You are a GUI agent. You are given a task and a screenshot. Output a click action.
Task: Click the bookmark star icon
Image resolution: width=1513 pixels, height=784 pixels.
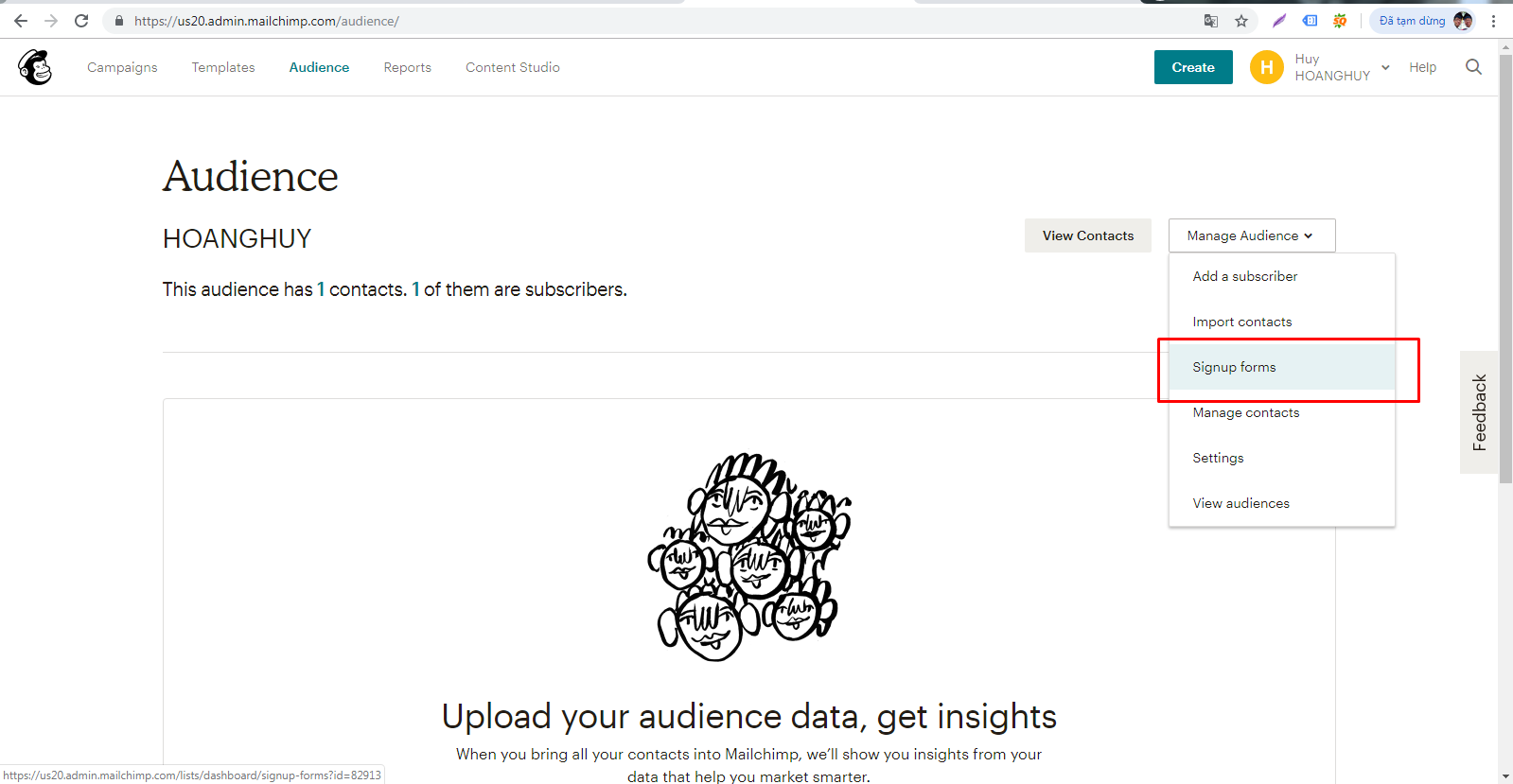[1241, 21]
